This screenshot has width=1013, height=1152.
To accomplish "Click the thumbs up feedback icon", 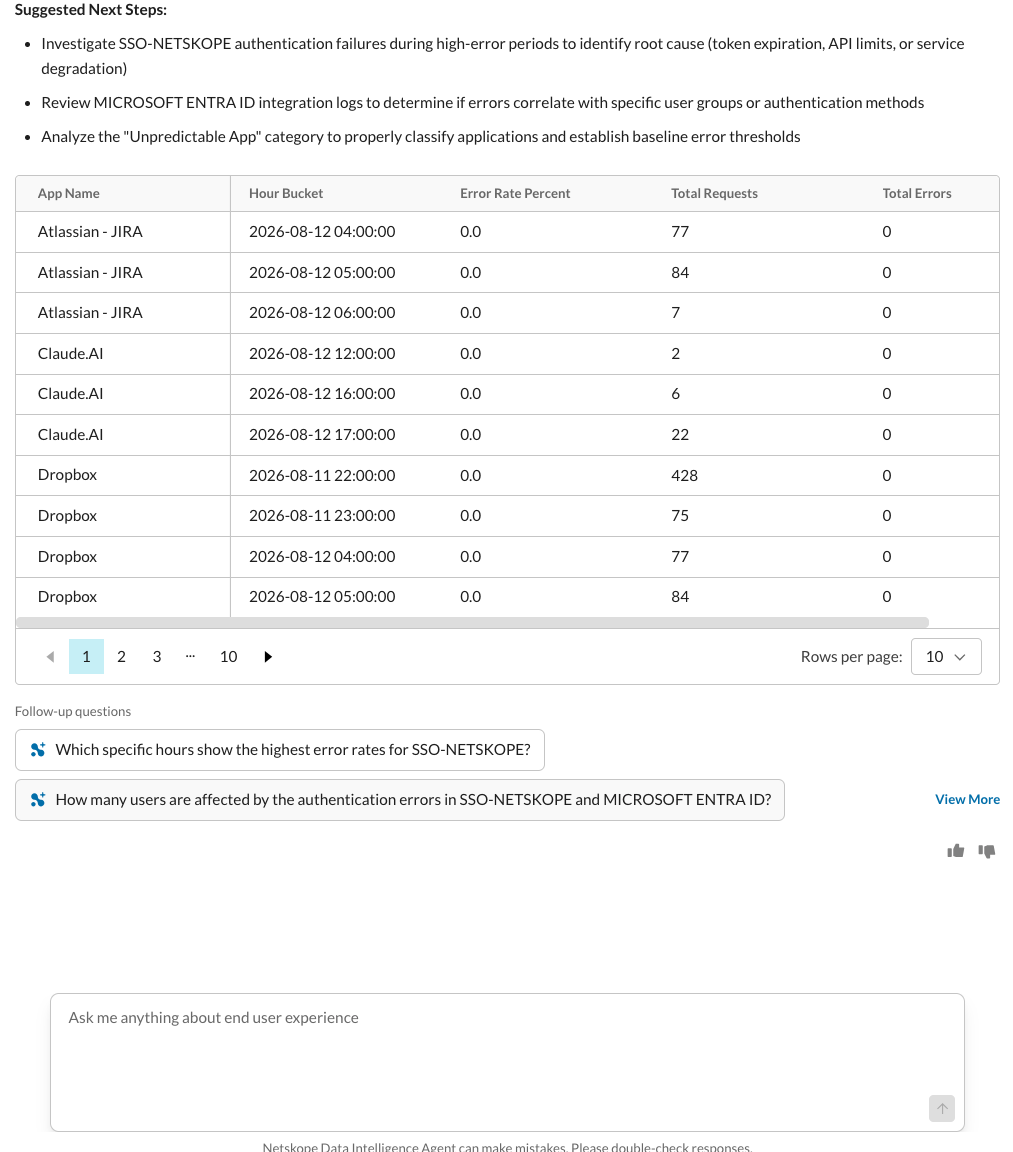I will tap(955, 851).
